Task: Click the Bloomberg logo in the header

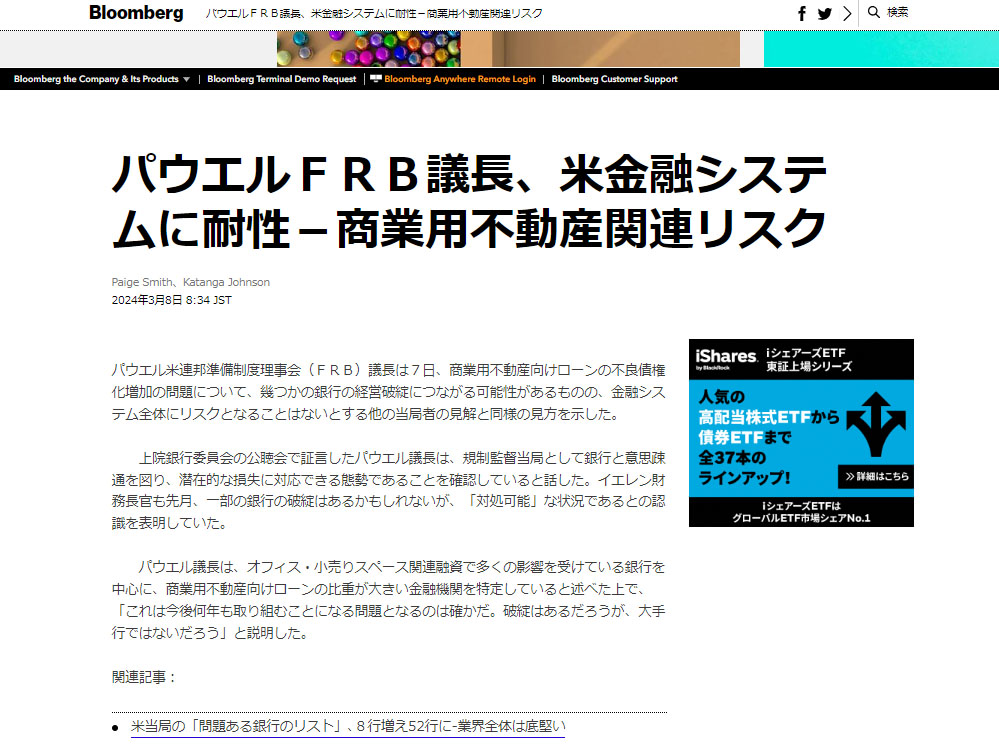Action: pos(136,13)
